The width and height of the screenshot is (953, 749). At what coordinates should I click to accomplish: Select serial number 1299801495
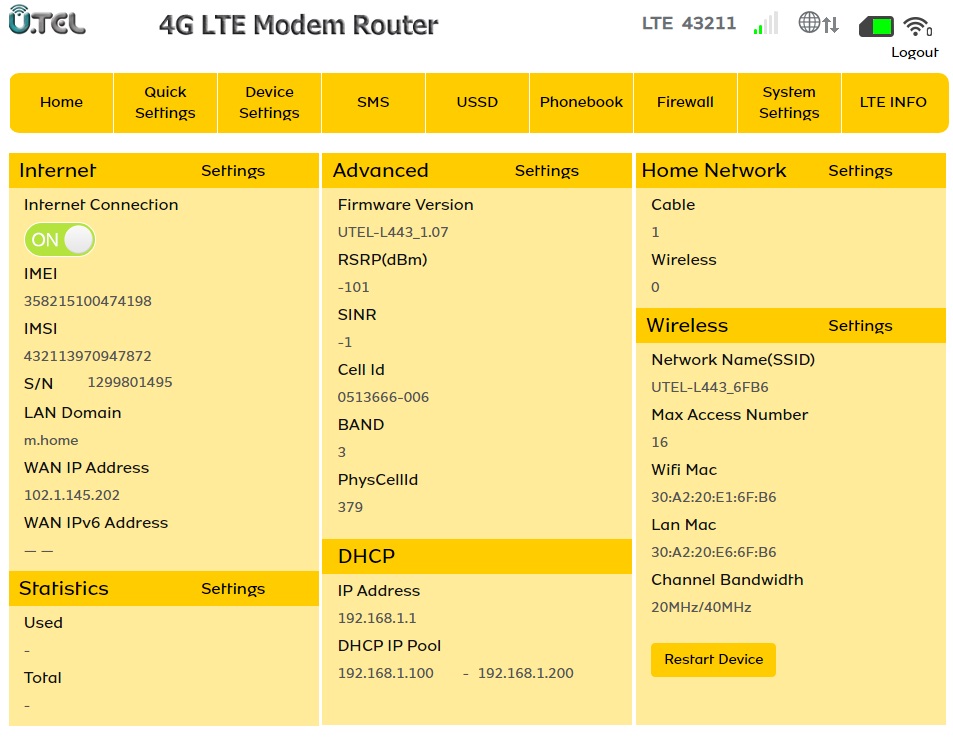click(130, 382)
